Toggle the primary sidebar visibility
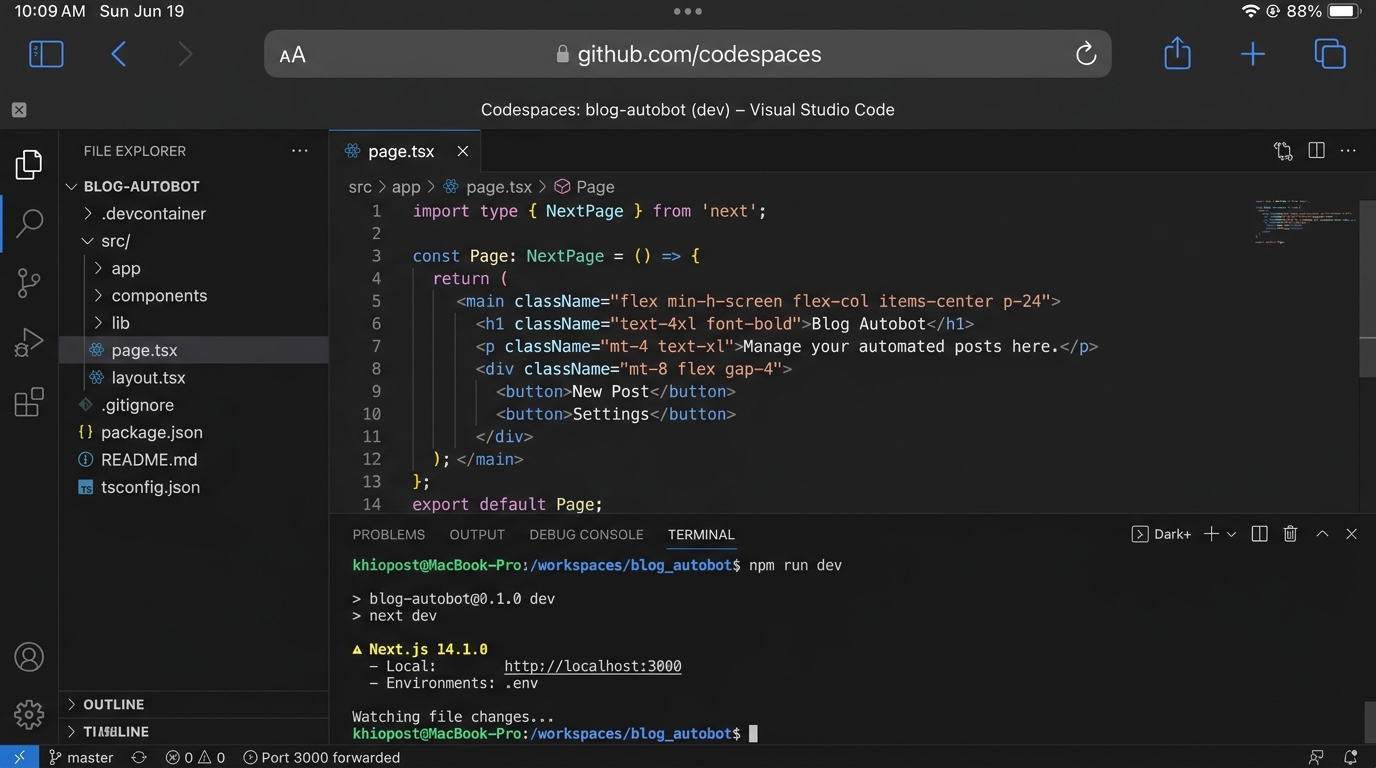Screen dimensions: 1376x768 coord(45,53)
